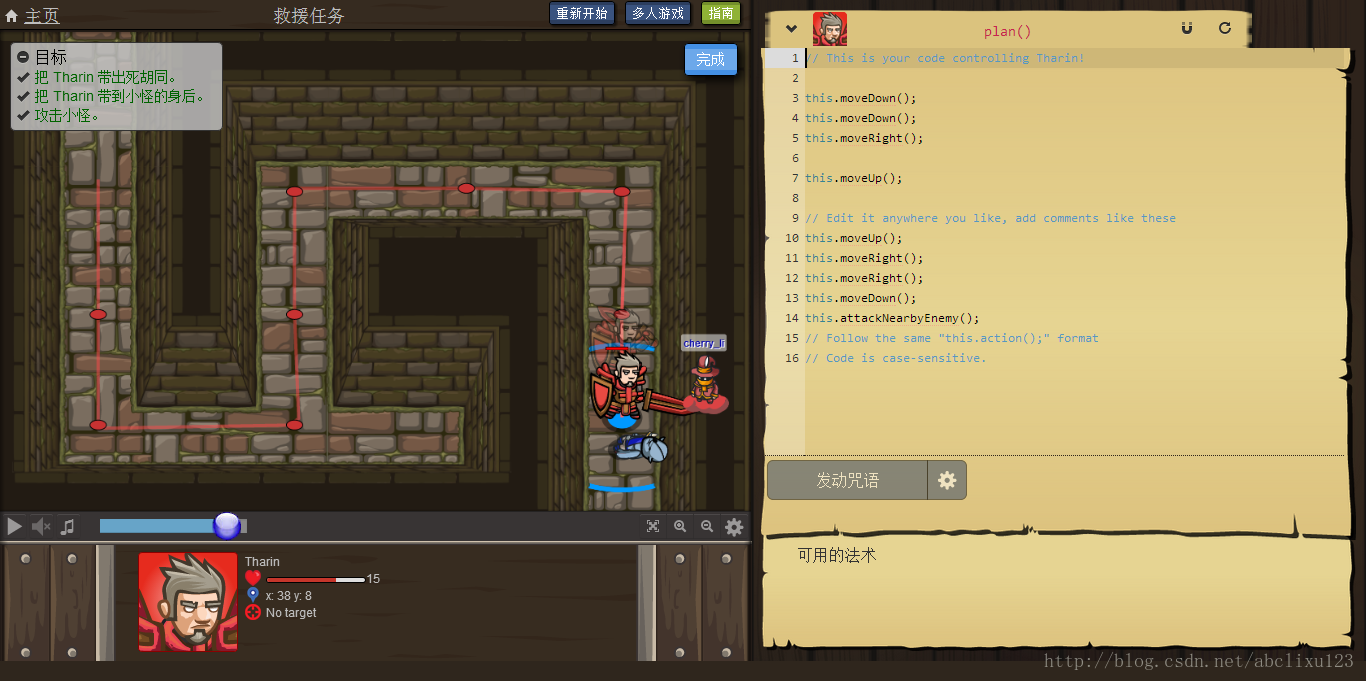The width and height of the screenshot is (1366, 681).
Task: Click the plan() method title
Action: point(1008,31)
